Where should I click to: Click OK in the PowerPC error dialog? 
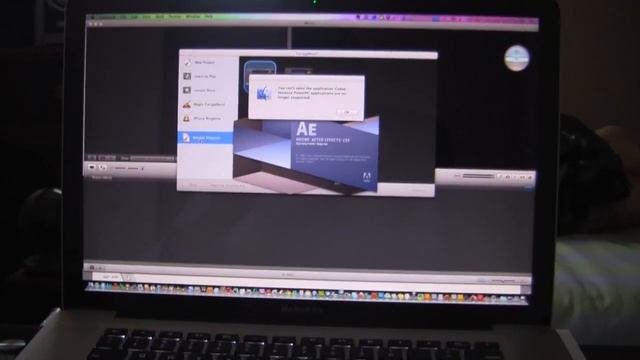347,112
